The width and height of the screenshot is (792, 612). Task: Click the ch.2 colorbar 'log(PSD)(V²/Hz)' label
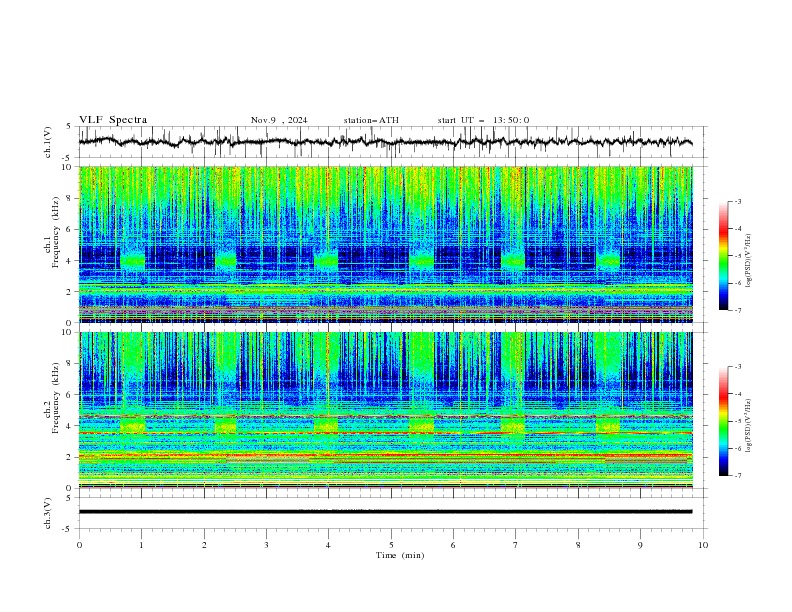click(749, 426)
